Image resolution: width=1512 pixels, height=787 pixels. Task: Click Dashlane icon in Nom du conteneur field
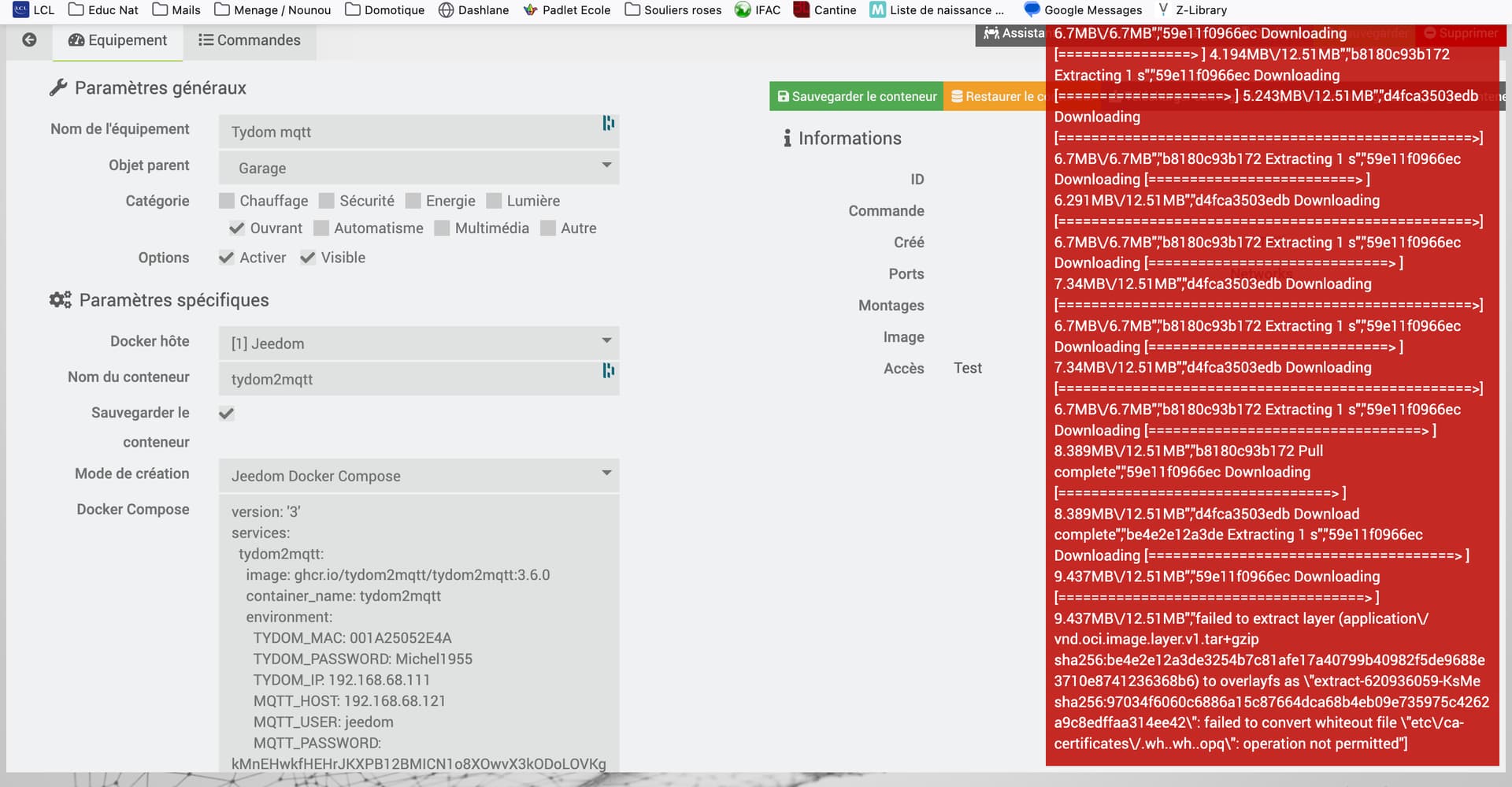(608, 370)
